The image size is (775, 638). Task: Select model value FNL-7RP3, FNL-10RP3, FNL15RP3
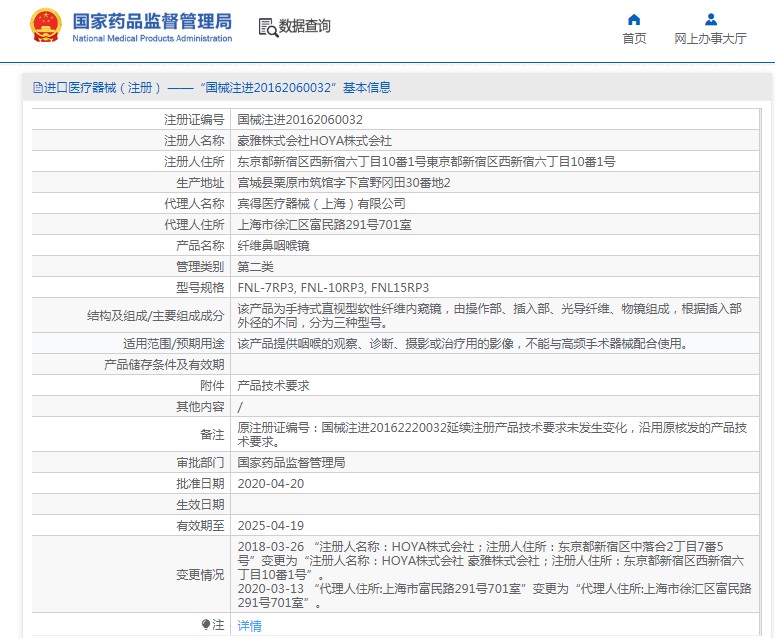point(333,288)
